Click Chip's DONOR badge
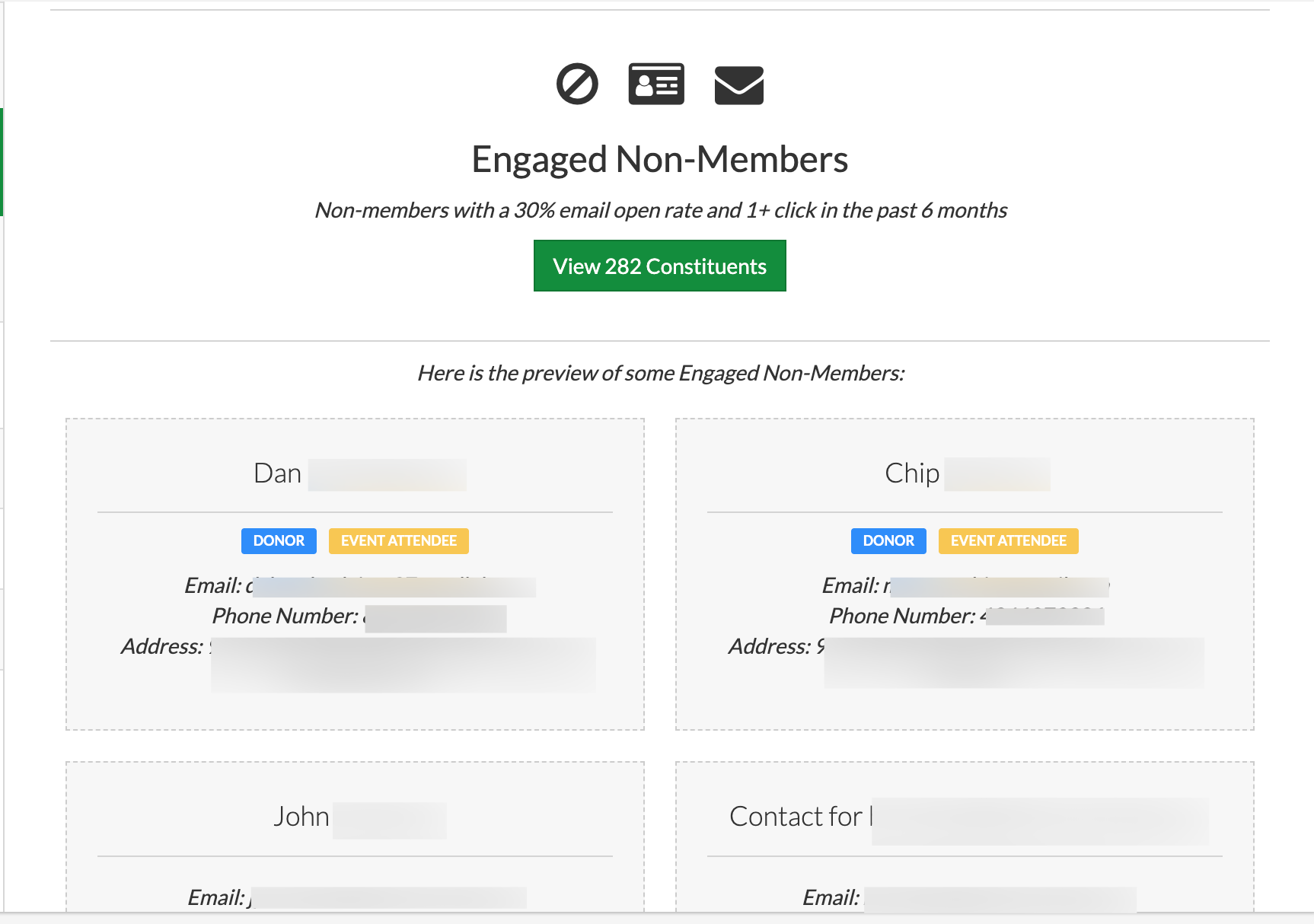This screenshot has width=1314, height=924. [x=888, y=540]
